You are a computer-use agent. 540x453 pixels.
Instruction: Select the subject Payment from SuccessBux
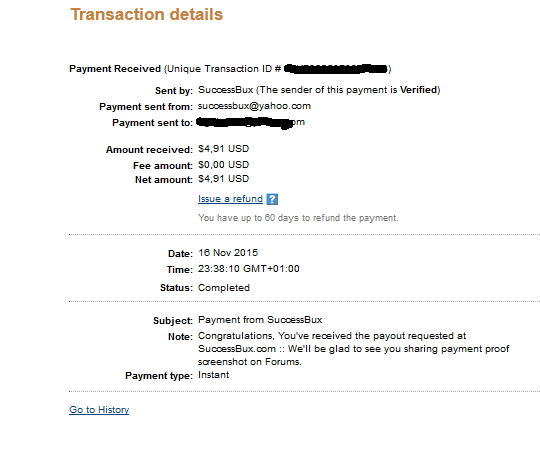coord(260,320)
